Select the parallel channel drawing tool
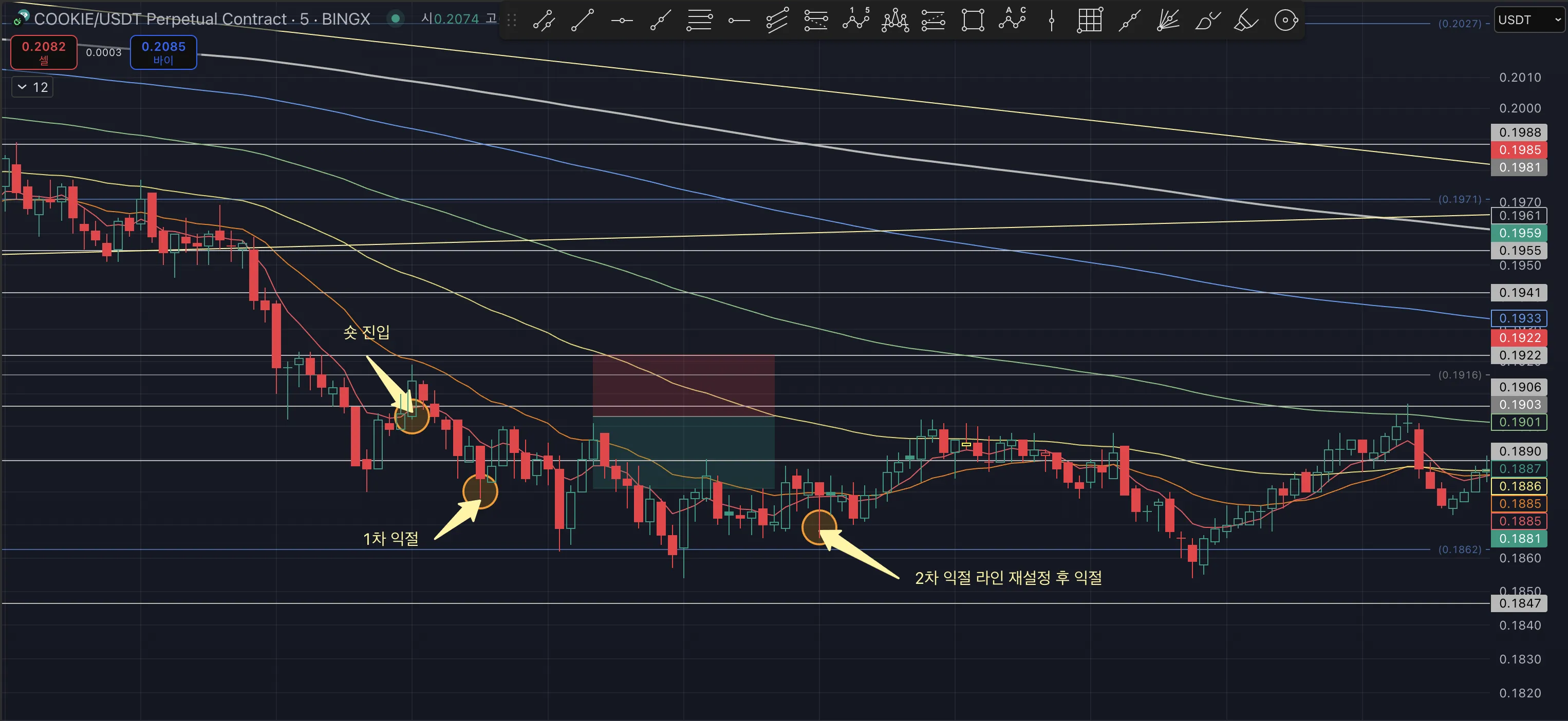1568x721 pixels. pyautogui.click(x=544, y=20)
